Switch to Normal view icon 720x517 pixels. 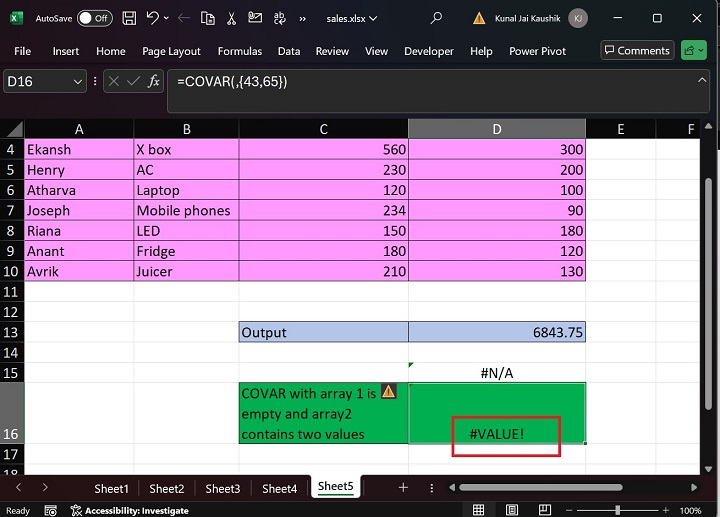[x=478, y=510]
